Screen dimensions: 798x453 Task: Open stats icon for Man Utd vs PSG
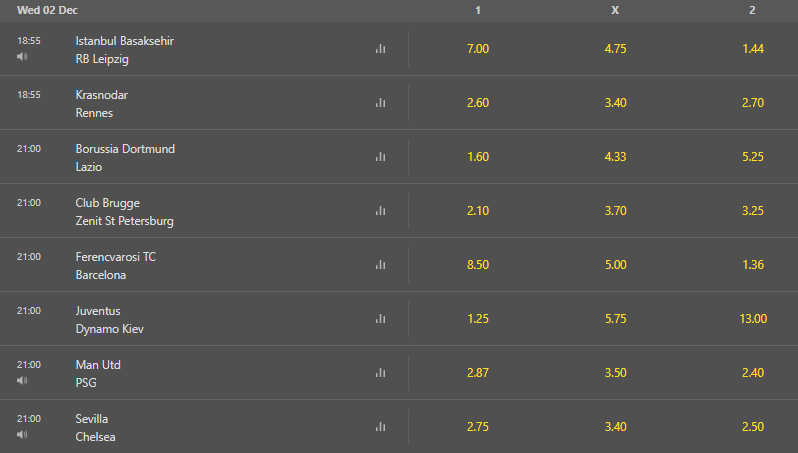(x=380, y=372)
